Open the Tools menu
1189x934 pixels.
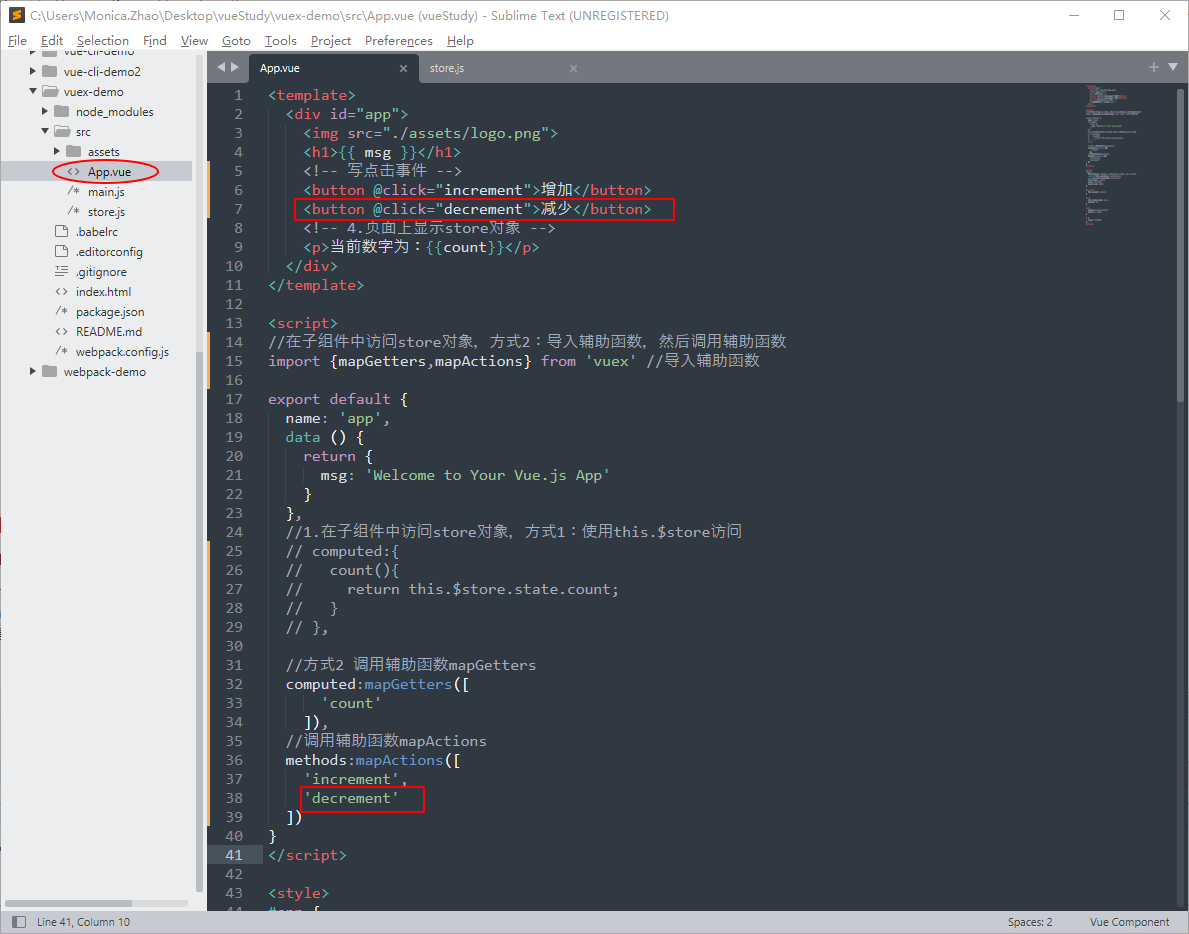pyautogui.click(x=281, y=40)
